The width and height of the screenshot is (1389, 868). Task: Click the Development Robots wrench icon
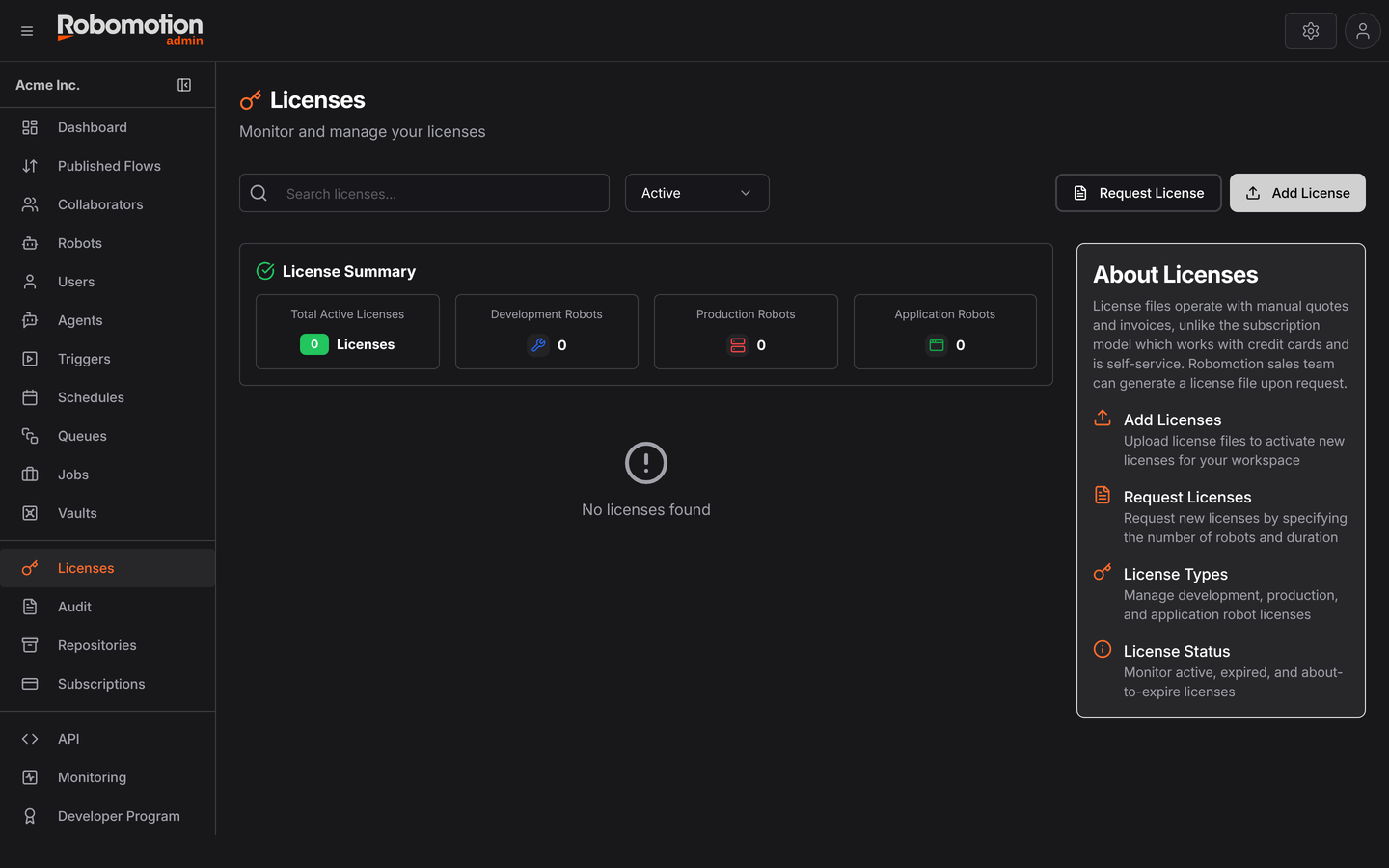538,344
